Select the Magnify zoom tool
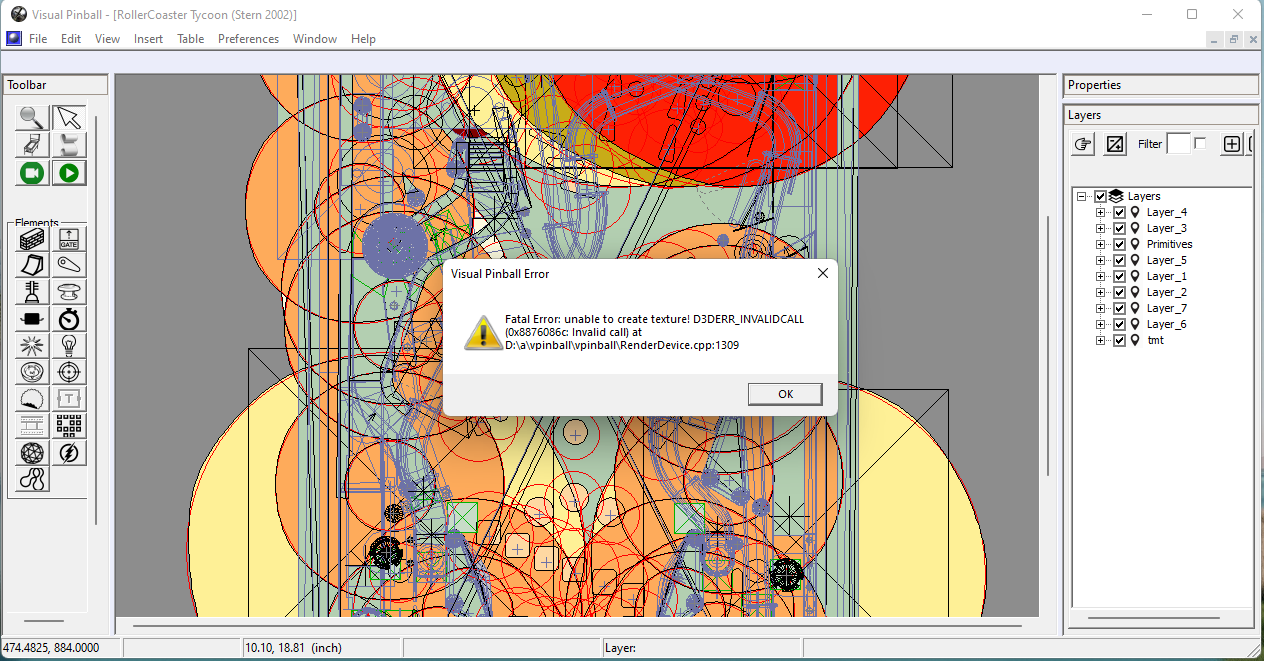1264x661 pixels. (32, 118)
